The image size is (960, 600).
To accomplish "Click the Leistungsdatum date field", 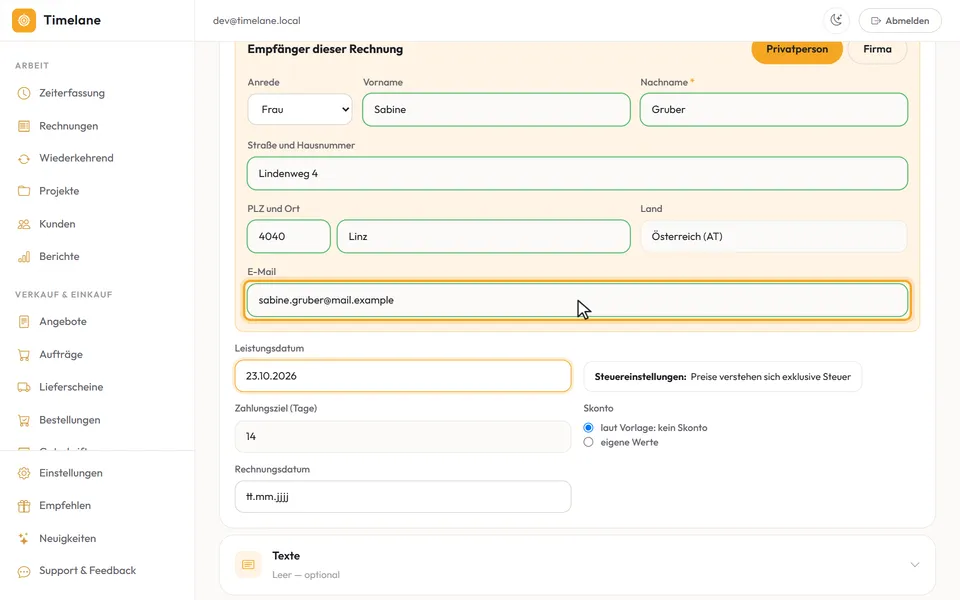I will (x=403, y=376).
